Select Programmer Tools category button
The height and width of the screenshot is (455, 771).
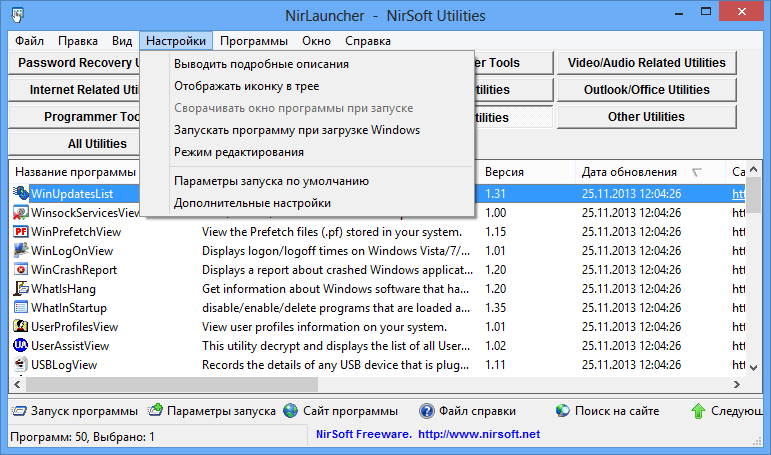(75, 117)
